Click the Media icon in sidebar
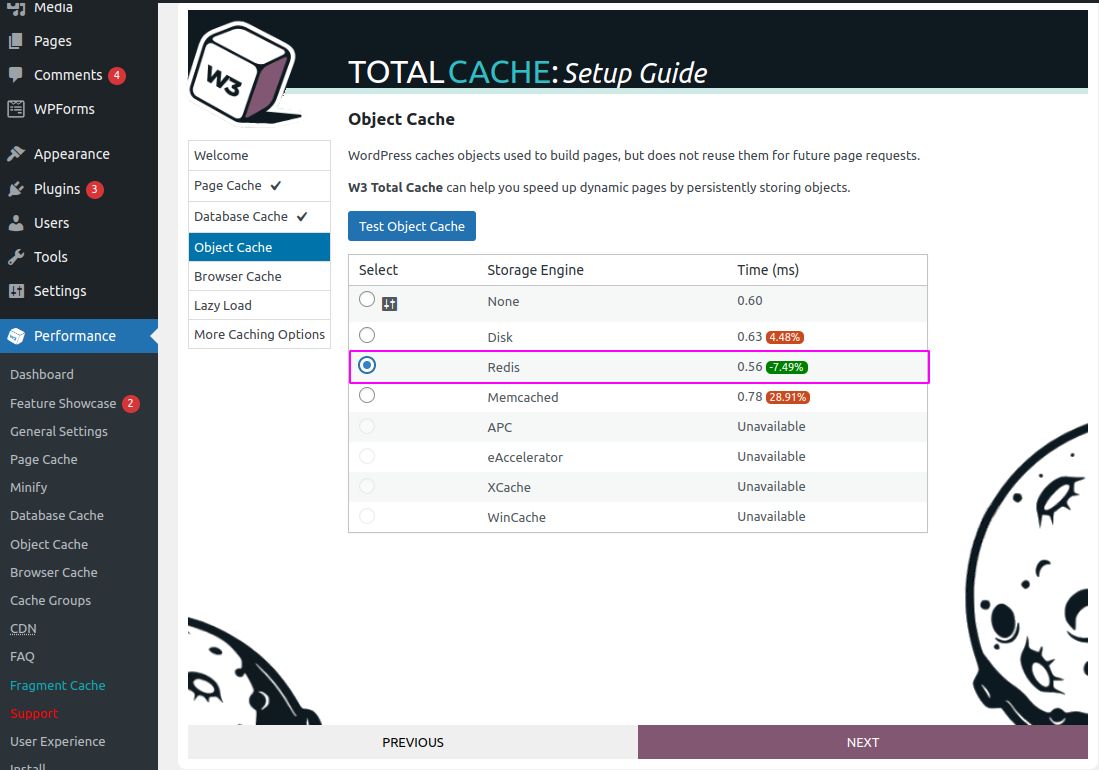The height and width of the screenshot is (770, 1099). (x=16, y=7)
